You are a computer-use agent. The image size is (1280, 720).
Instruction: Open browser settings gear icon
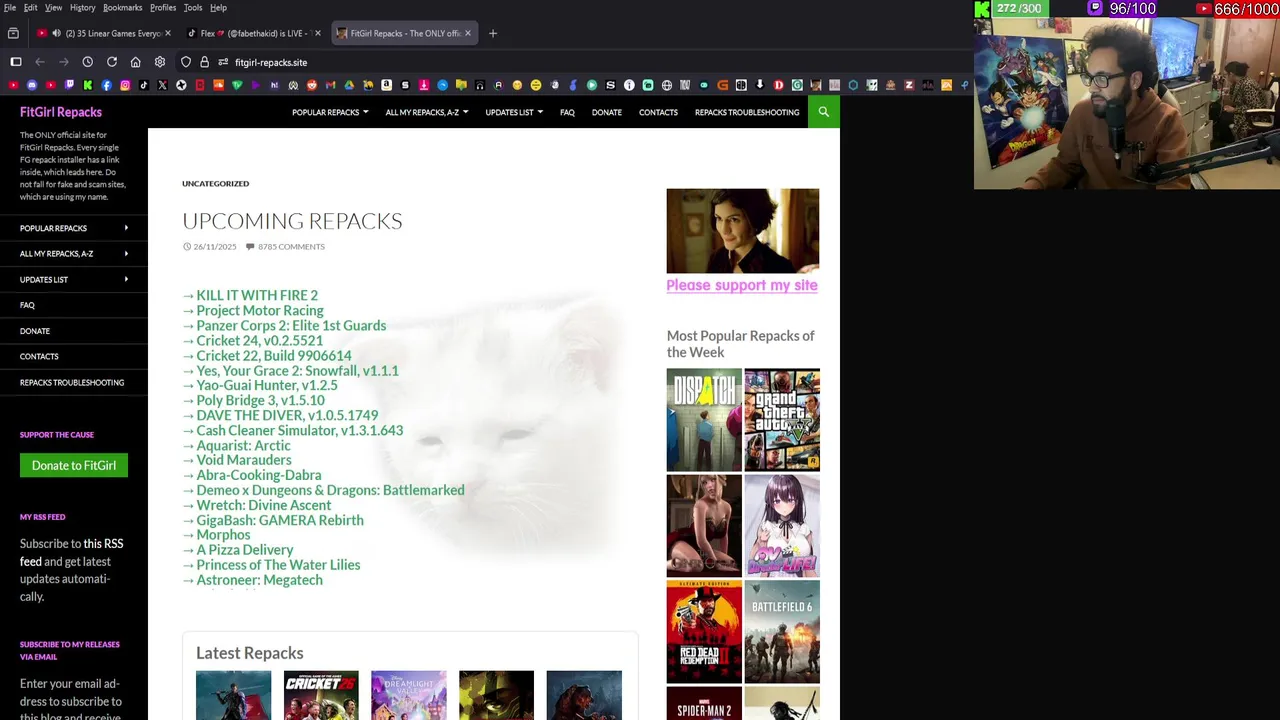[160, 62]
